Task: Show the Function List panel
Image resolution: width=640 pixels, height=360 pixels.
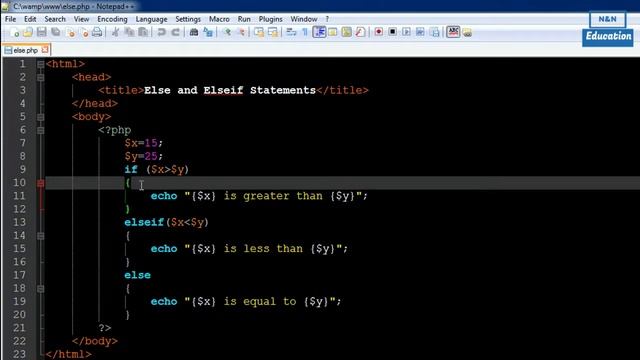Action: (x=360, y=32)
